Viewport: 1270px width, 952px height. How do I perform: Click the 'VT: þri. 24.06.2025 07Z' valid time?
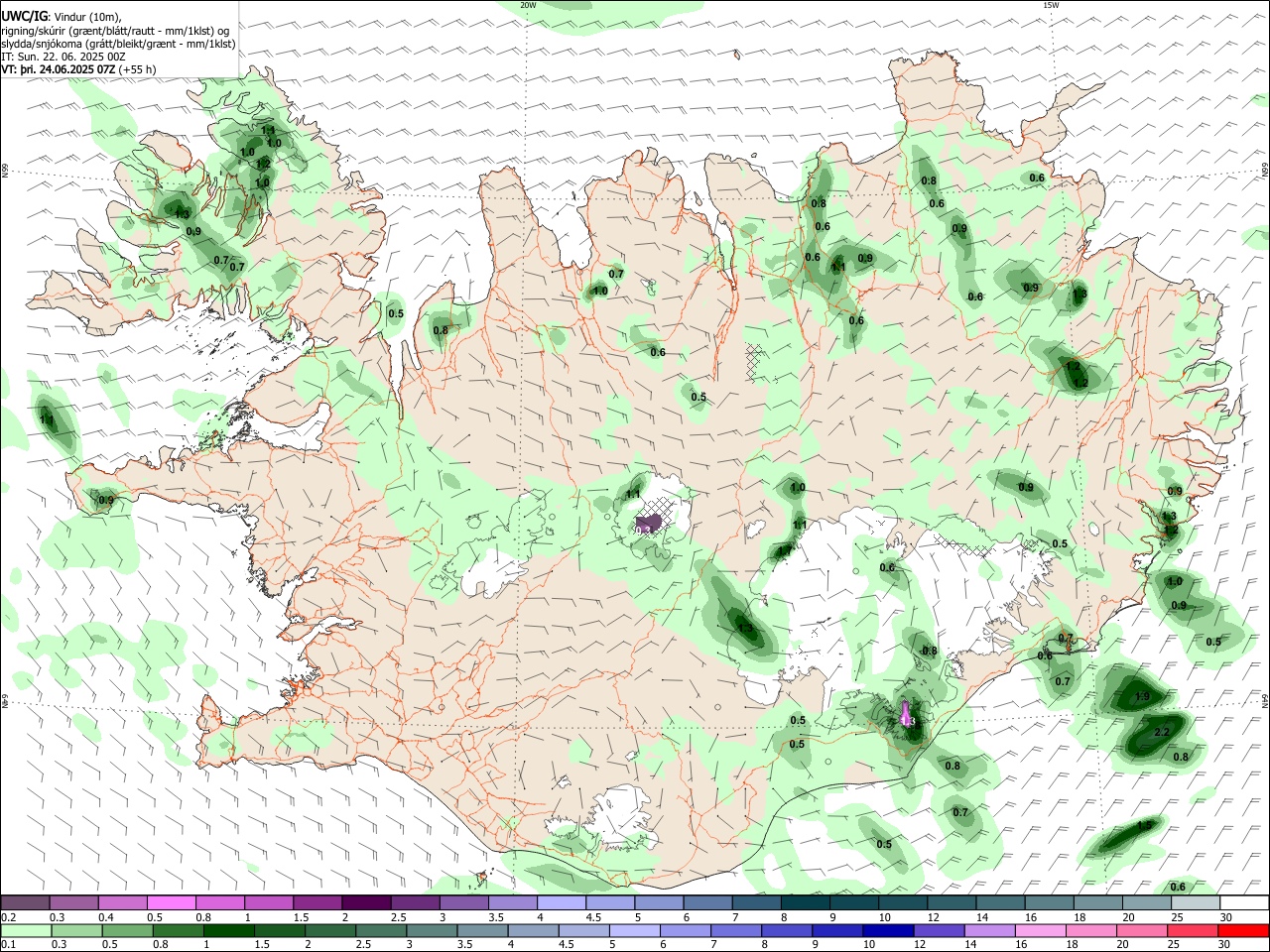(x=59, y=69)
